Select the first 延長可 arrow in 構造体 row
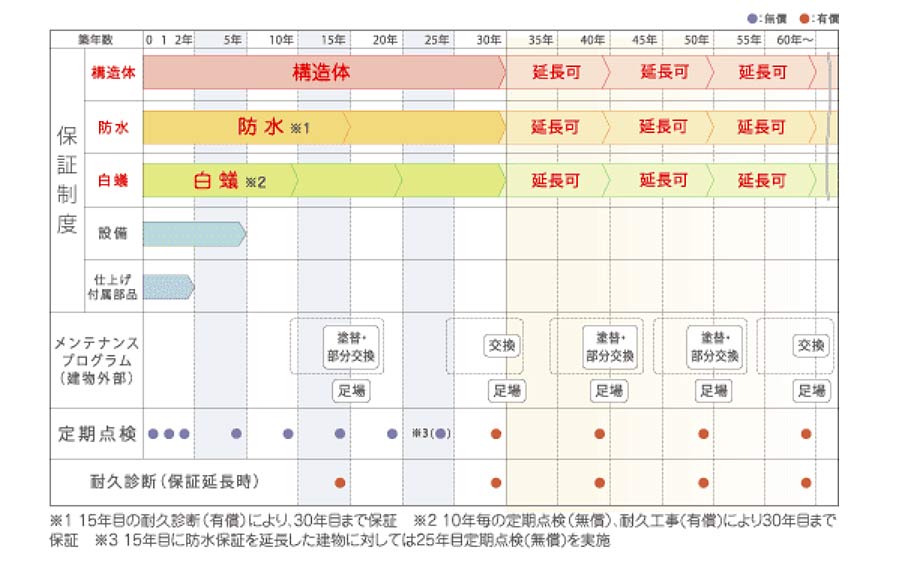Screen dimensions: 900x562 pyautogui.click(x=555, y=73)
